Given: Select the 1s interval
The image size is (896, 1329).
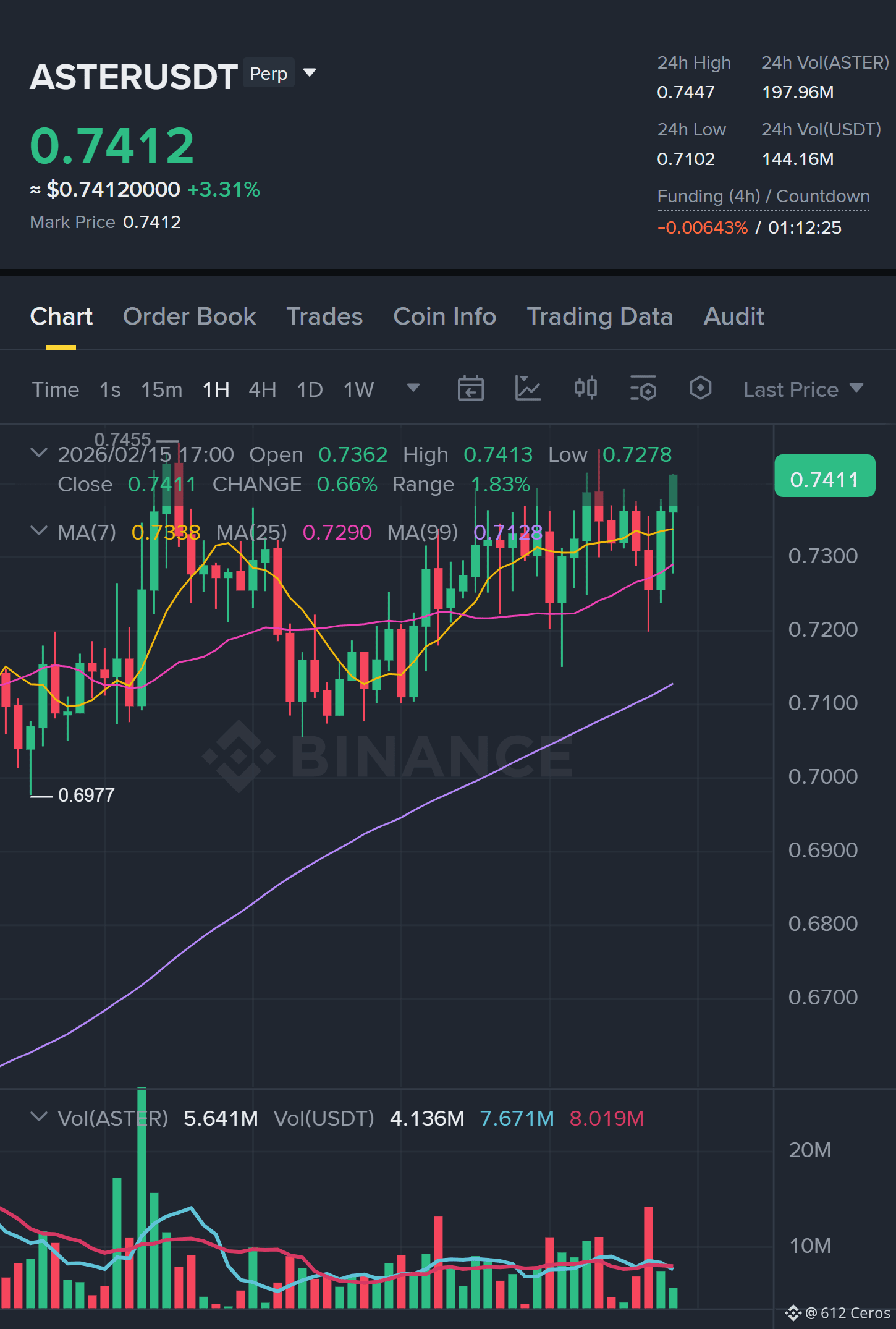Looking at the screenshot, I should point(110,390).
